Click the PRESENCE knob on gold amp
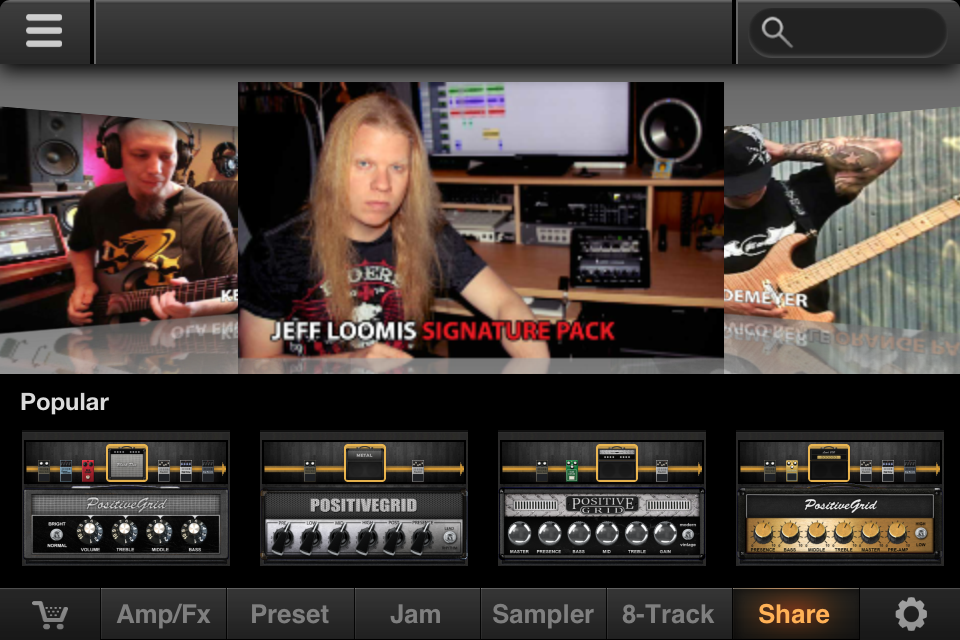The width and height of the screenshot is (960, 640). click(763, 533)
